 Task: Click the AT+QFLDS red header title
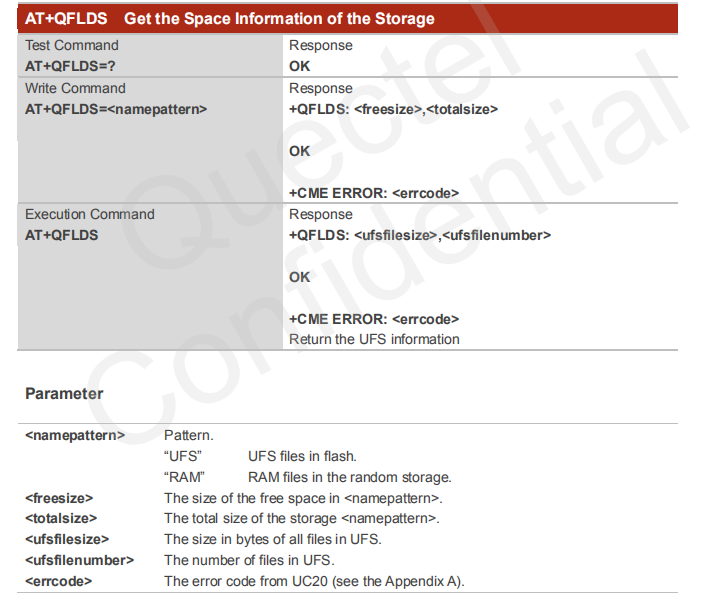click(x=230, y=19)
